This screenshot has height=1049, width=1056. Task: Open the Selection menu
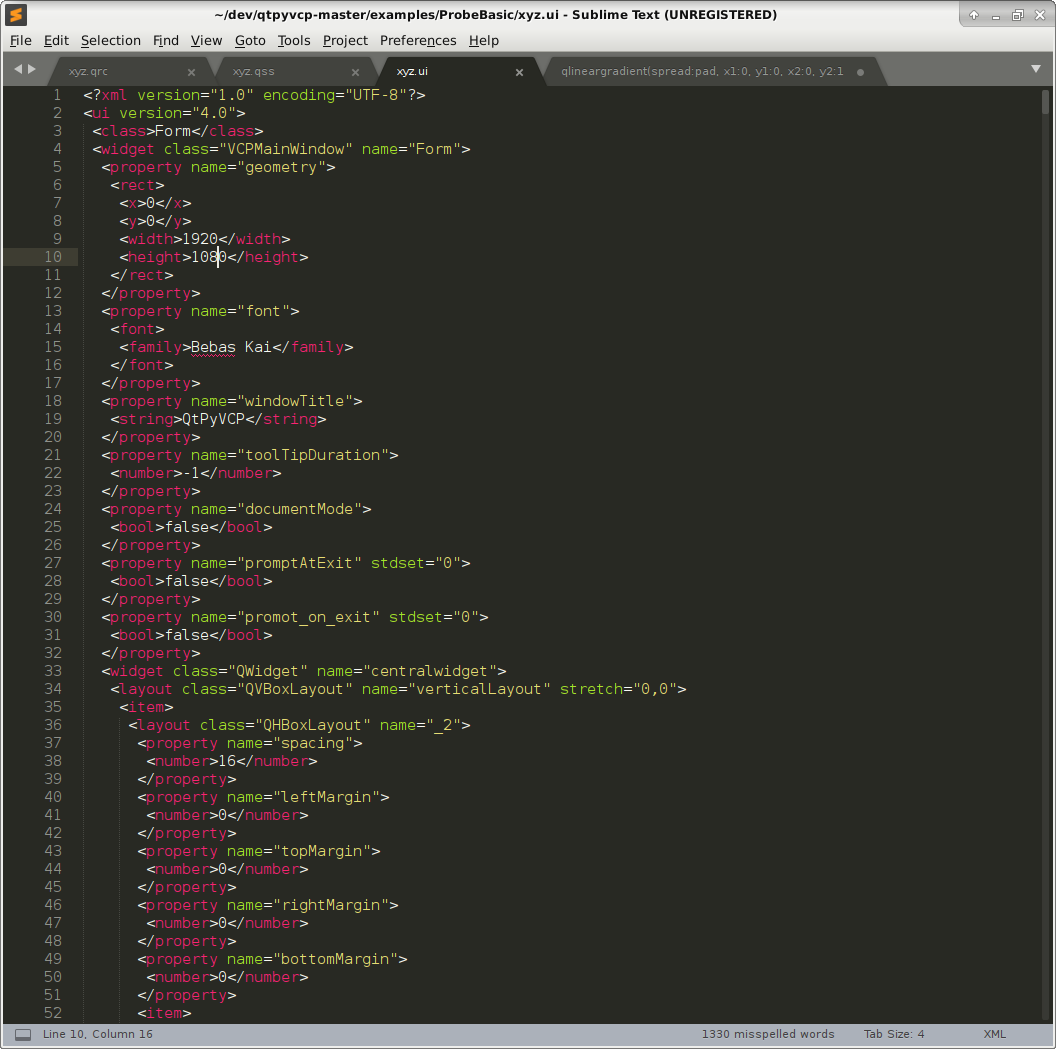click(x=110, y=40)
